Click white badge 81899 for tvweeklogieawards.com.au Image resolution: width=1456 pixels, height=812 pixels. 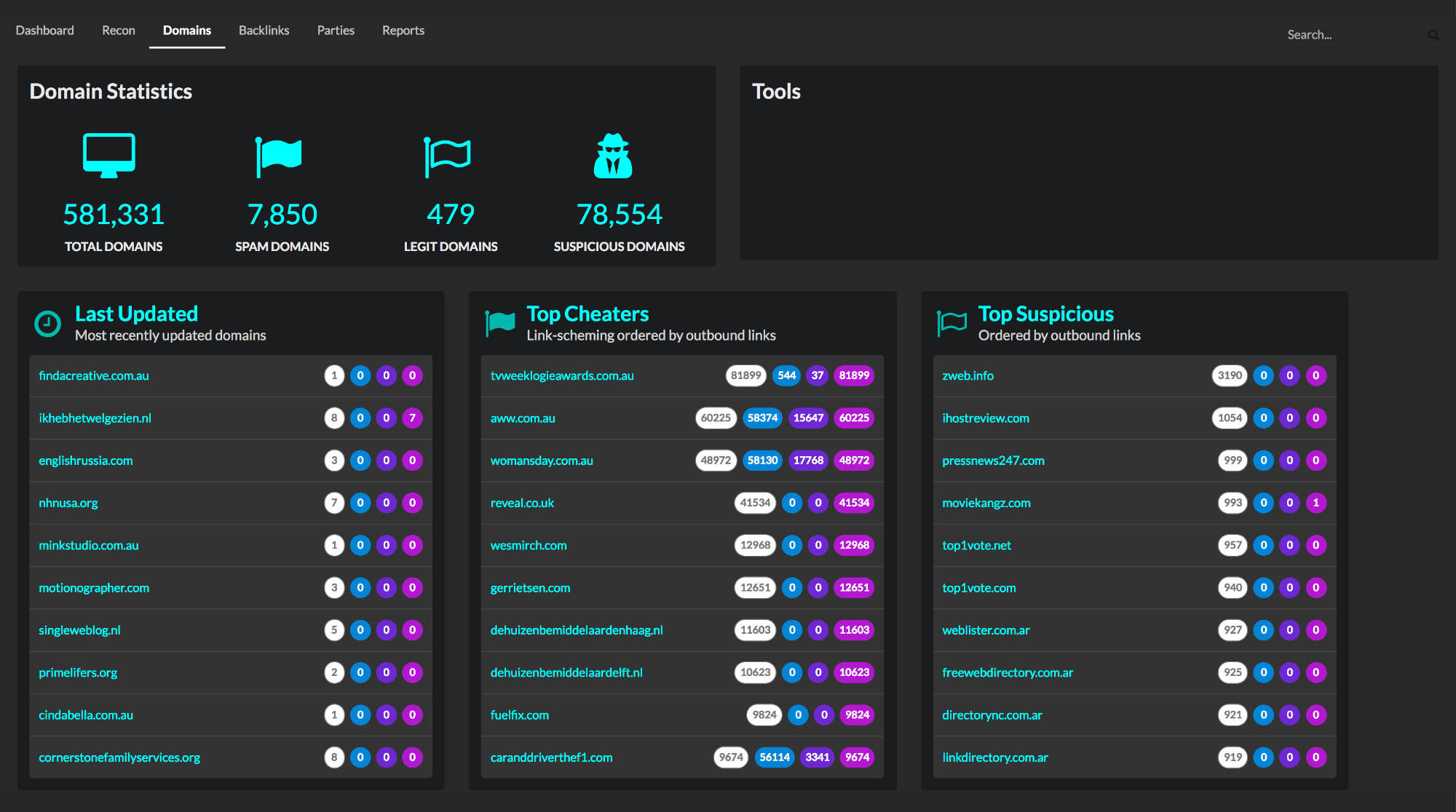(x=746, y=376)
